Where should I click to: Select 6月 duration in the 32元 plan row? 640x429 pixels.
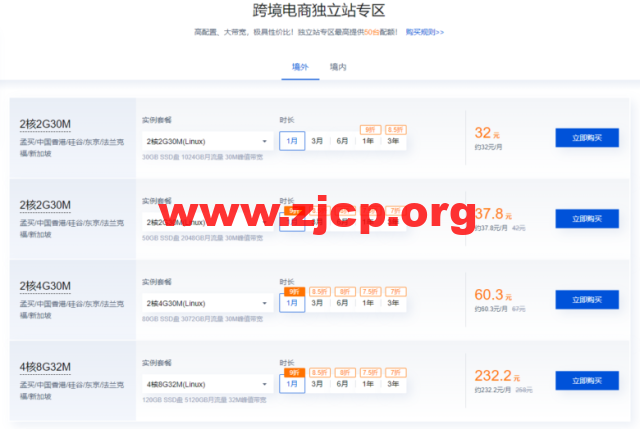pos(342,141)
